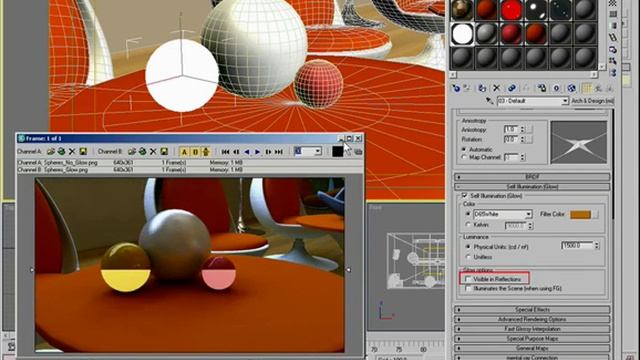Select the Kelvin radio button
Viewport: 640px width, 360px height.
(468, 225)
